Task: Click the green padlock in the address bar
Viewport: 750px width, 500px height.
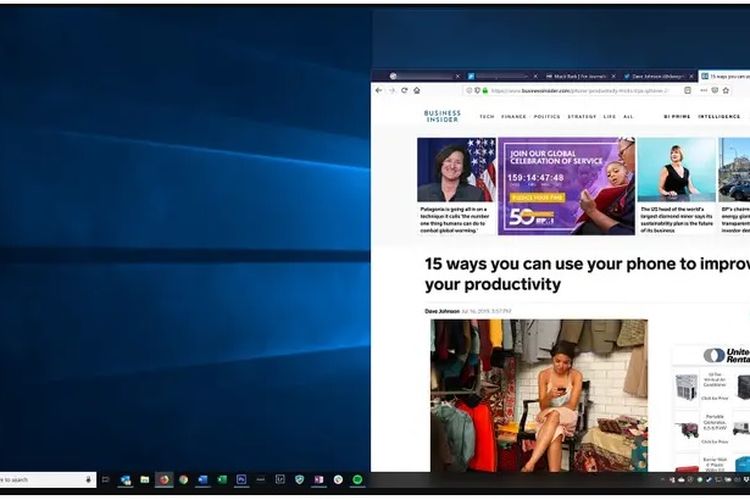Action: 485,90
